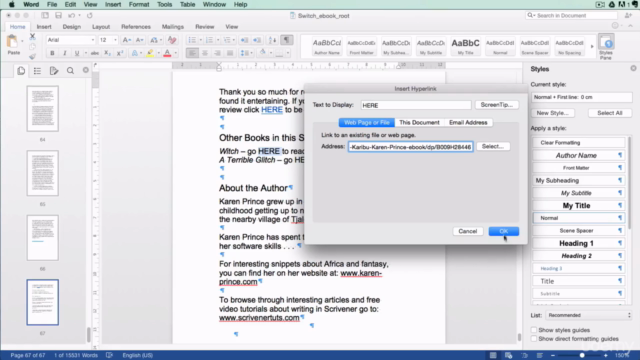The image size is (640, 360).
Task: Open highlight color dropdown arrow
Action: (x=158, y=53)
